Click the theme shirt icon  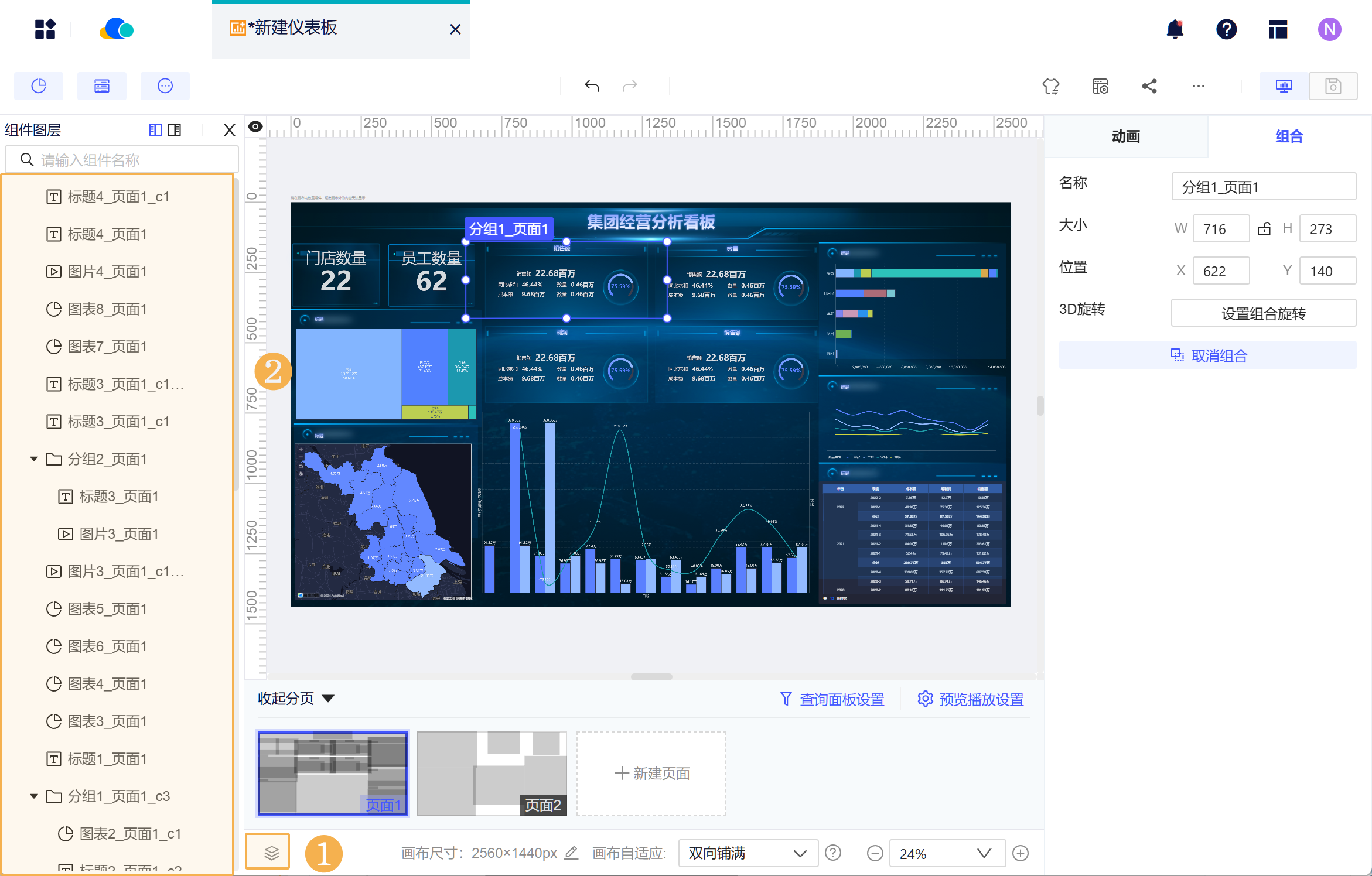click(x=1051, y=86)
